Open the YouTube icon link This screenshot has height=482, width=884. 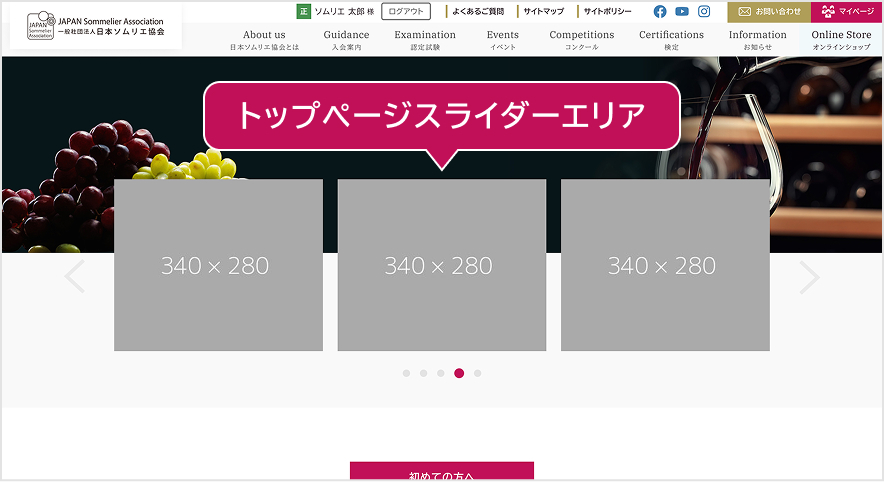click(682, 12)
